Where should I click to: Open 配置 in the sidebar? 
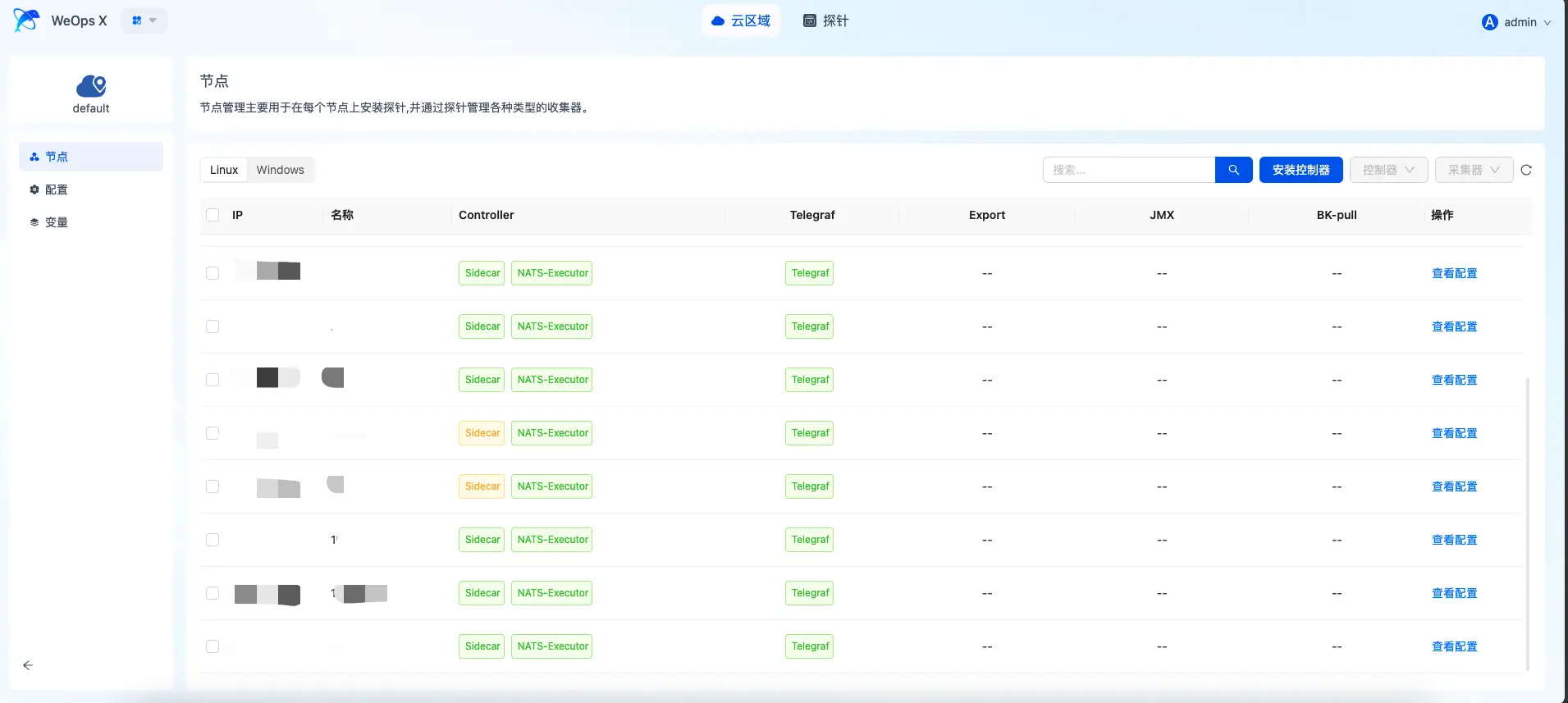91,189
